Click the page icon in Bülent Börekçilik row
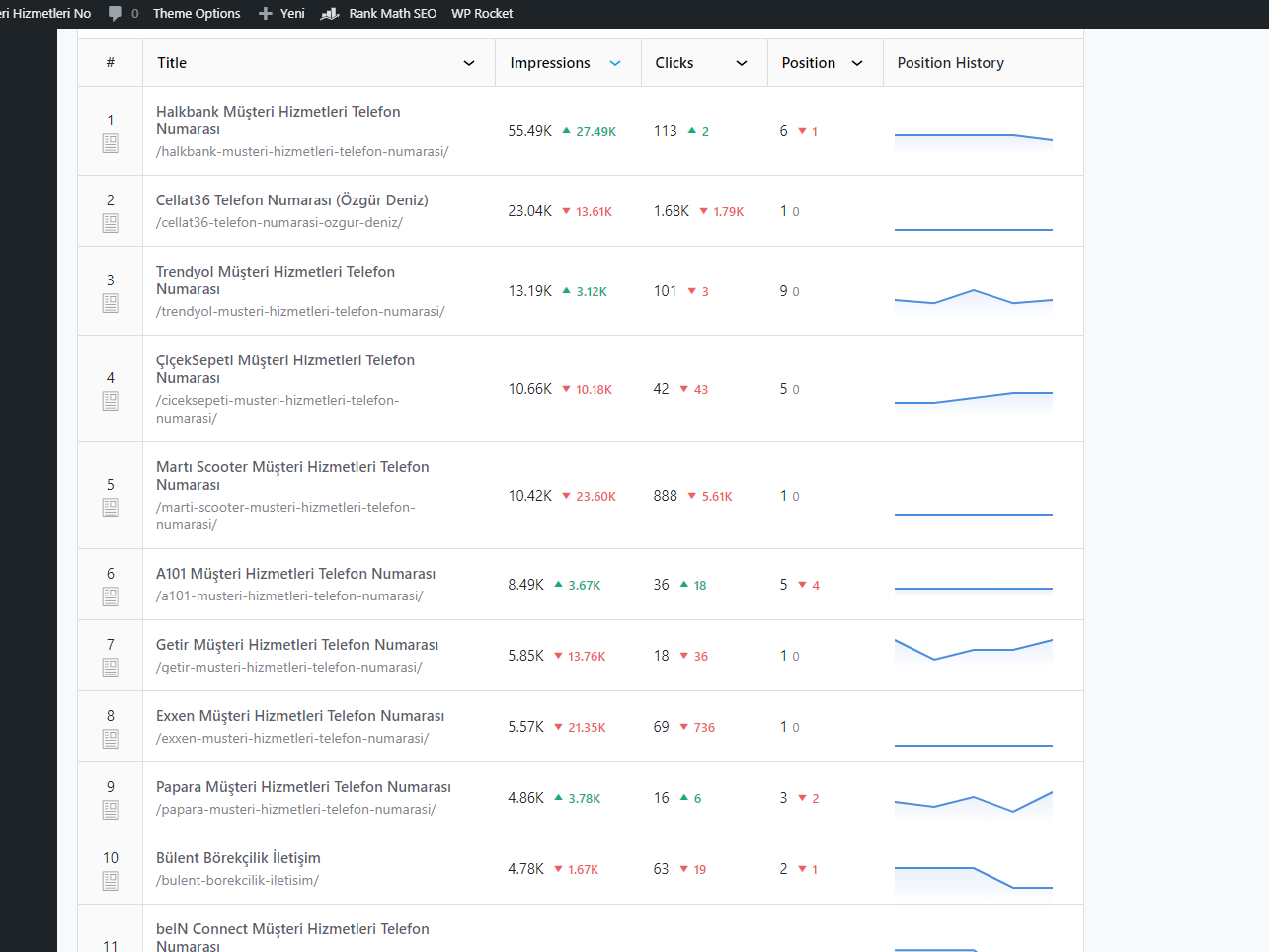1269x952 pixels. click(111, 881)
